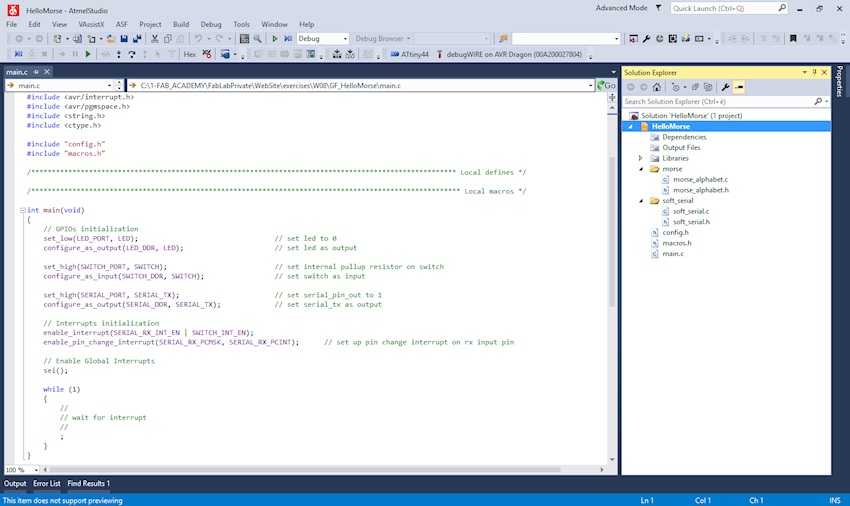Open debugWIRE on AVR Dragon tool settings
This screenshot has width=850, height=506.
click(508, 54)
